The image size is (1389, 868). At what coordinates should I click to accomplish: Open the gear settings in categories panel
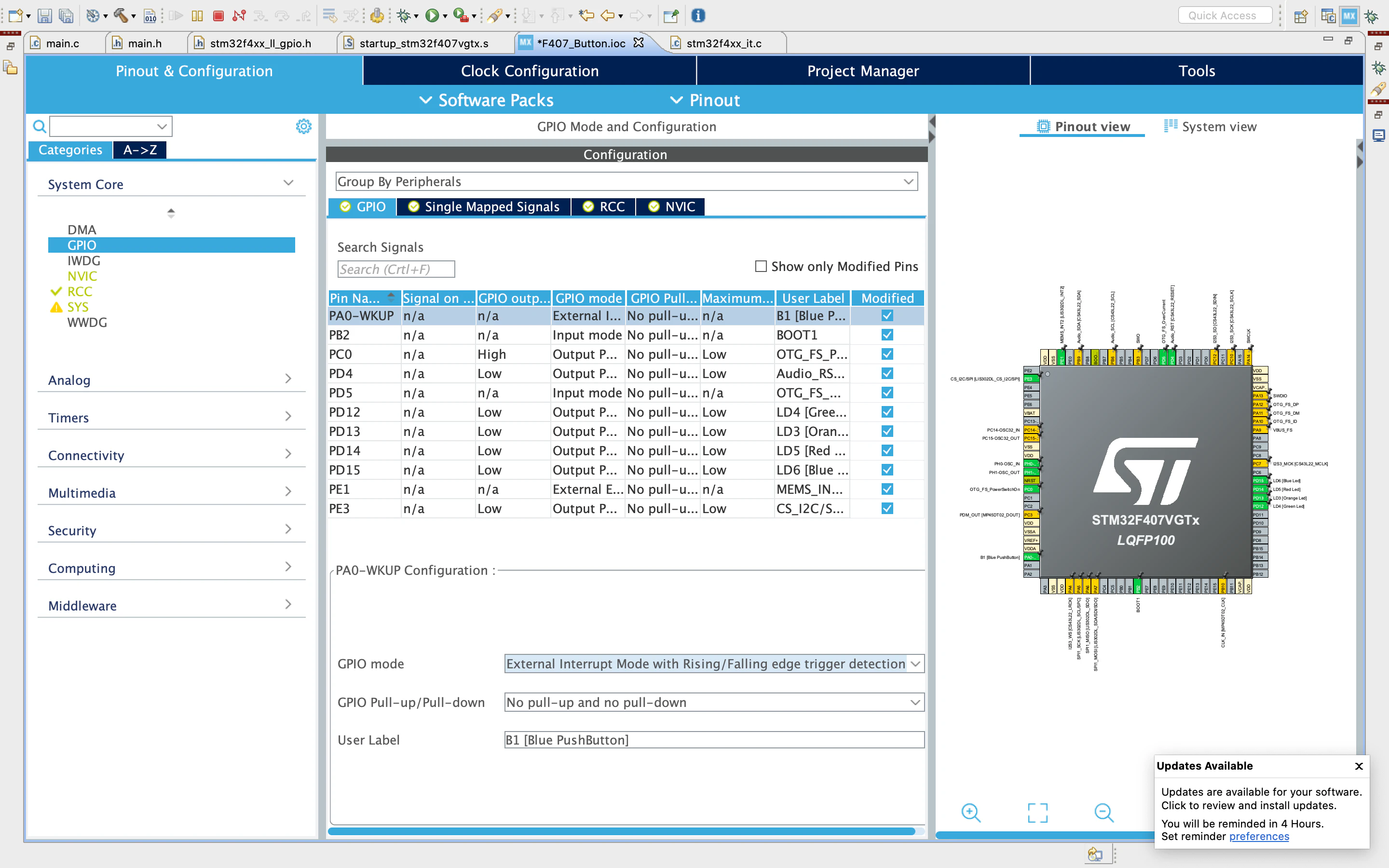tap(304, 126)
